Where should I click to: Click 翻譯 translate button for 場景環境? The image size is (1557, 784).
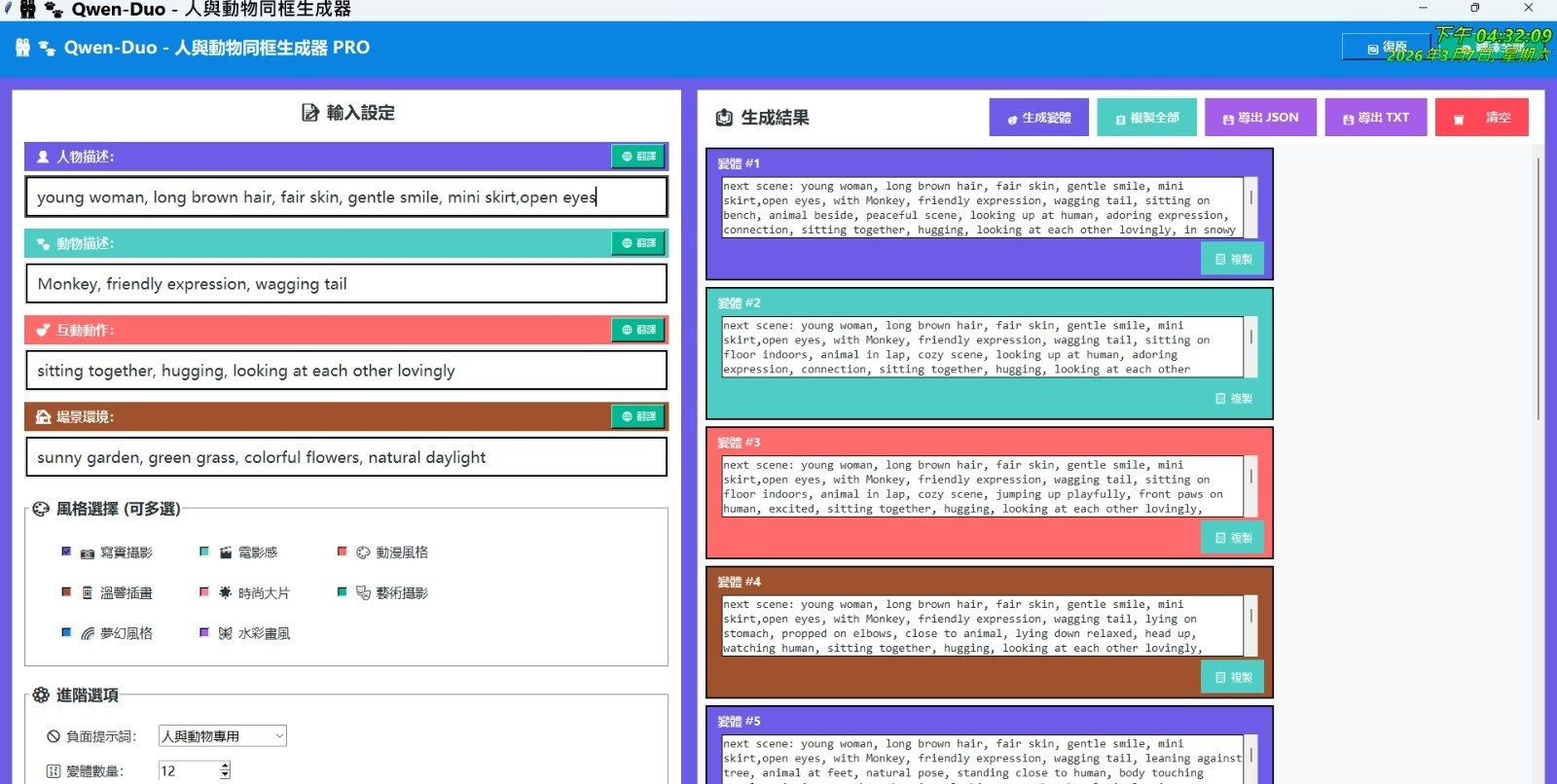[x=638, y=416]
